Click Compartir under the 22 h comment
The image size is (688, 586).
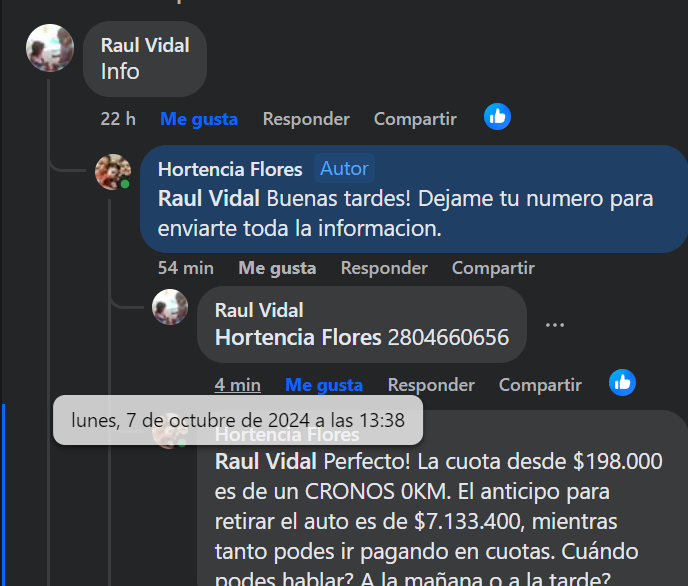[415, 119]
